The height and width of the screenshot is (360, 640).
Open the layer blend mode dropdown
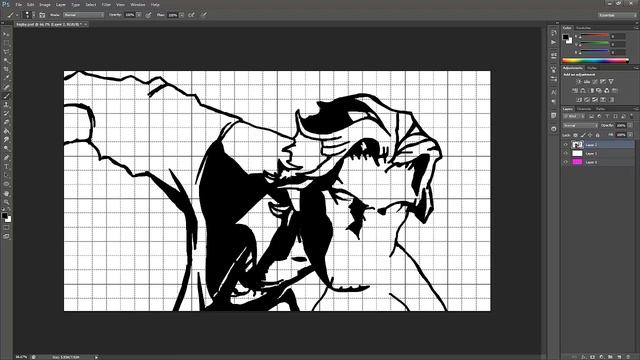580,125
